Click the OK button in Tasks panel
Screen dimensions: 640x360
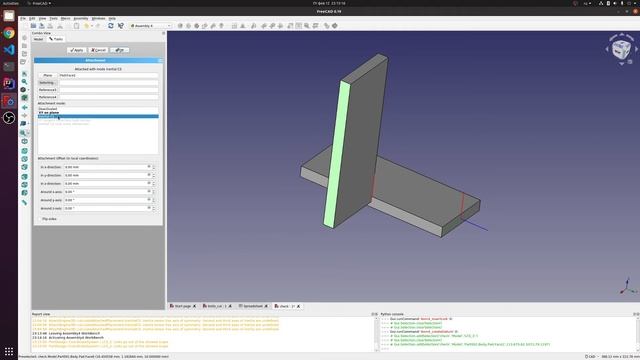coord(120,50)
